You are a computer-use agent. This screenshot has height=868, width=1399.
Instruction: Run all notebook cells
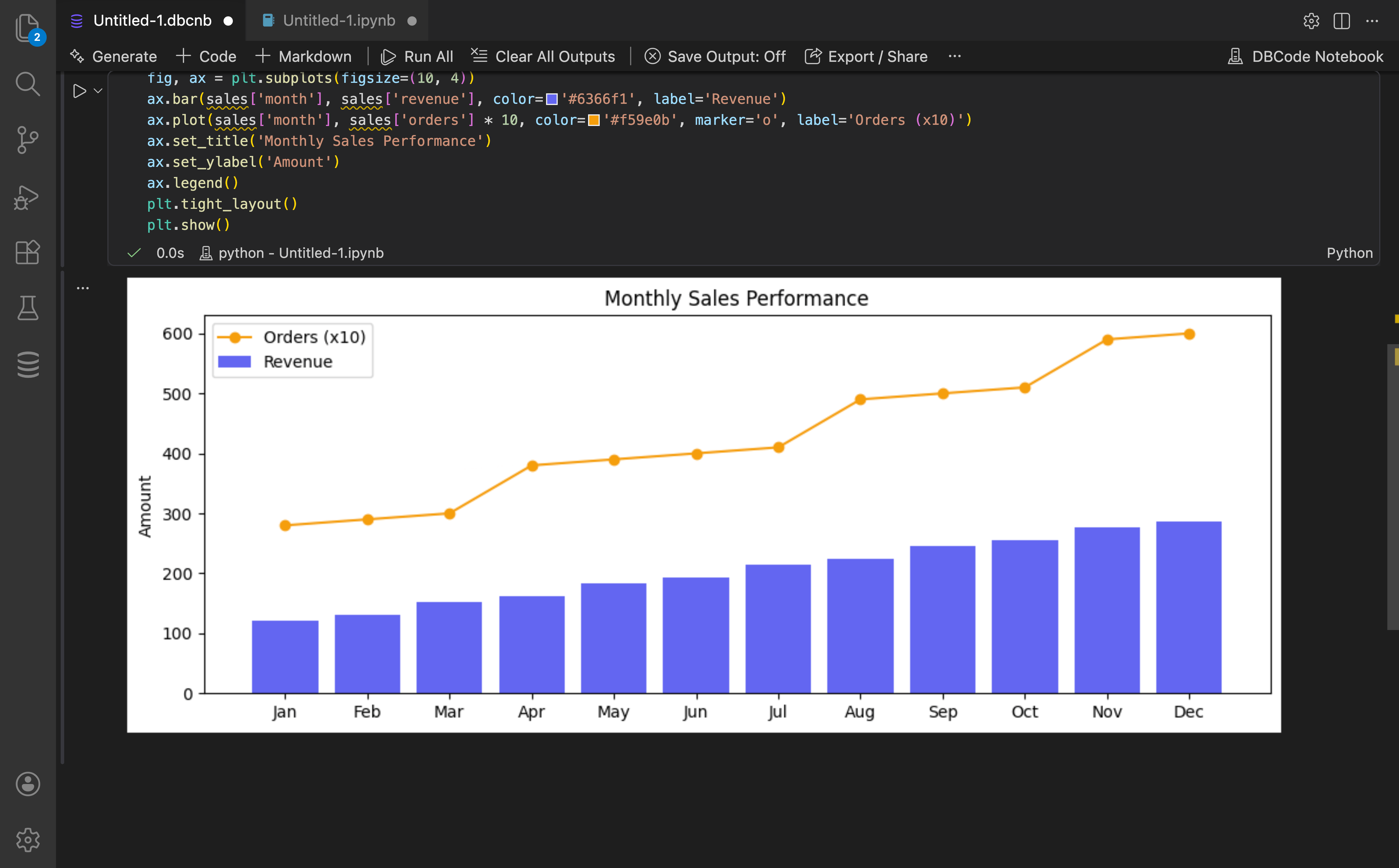417,56
